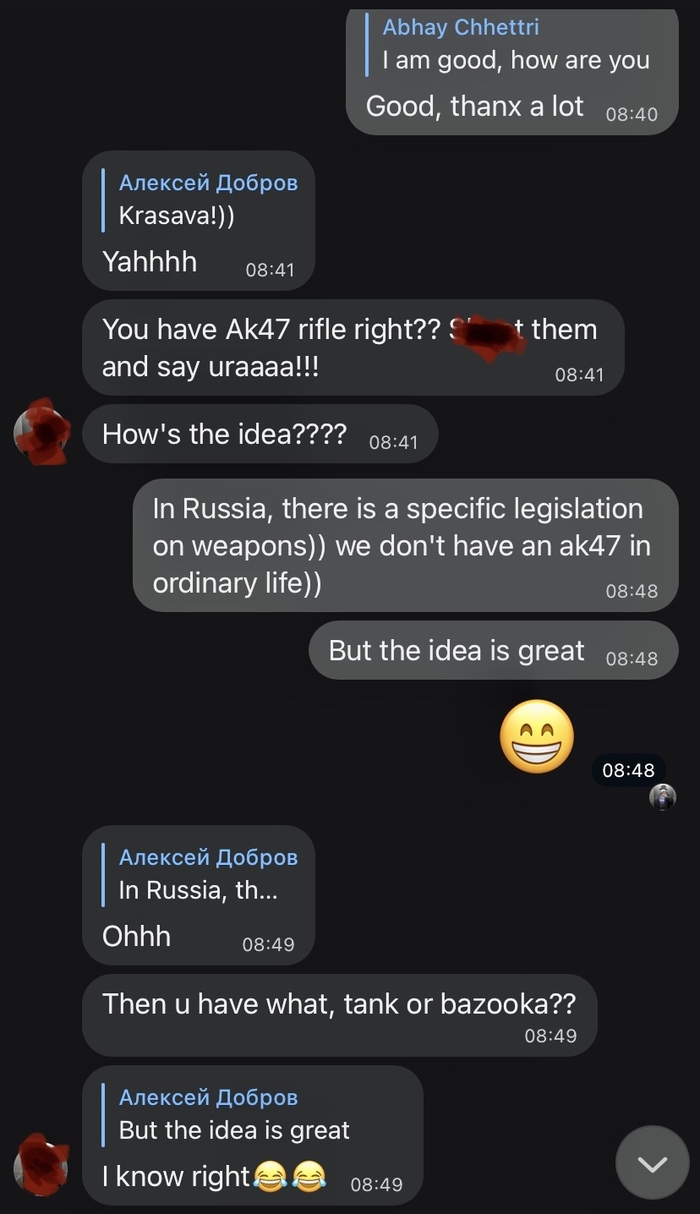
Task: Tap Abhay Chhettri name in reply quote
Action: 460,27
